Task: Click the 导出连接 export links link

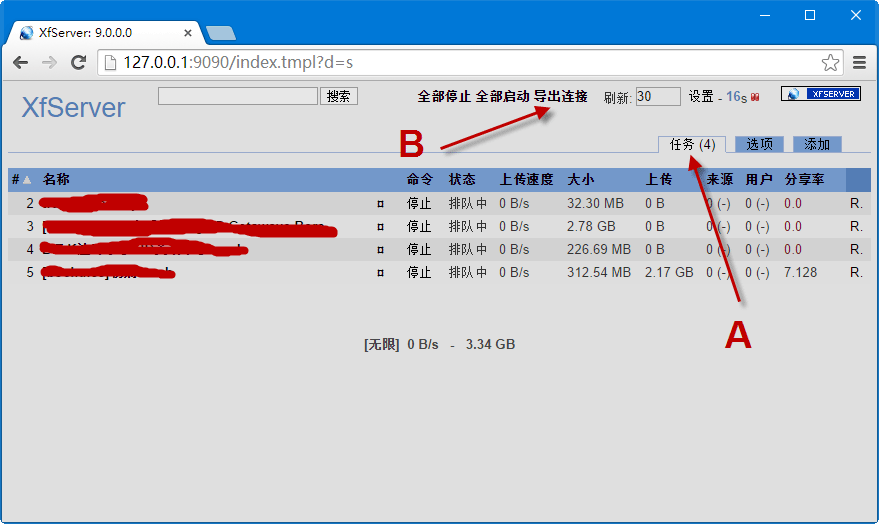Action: point(561,96)
